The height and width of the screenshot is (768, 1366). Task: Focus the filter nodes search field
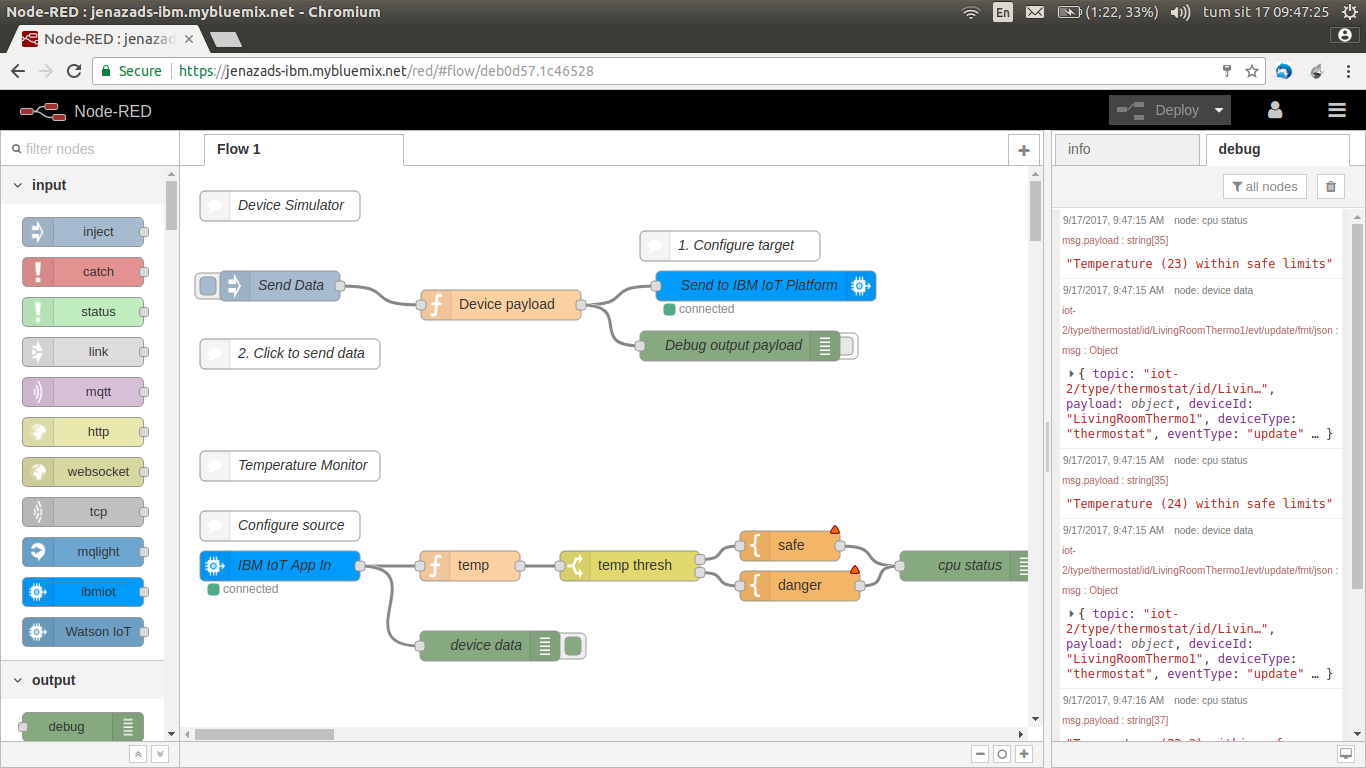click(90, 149)
